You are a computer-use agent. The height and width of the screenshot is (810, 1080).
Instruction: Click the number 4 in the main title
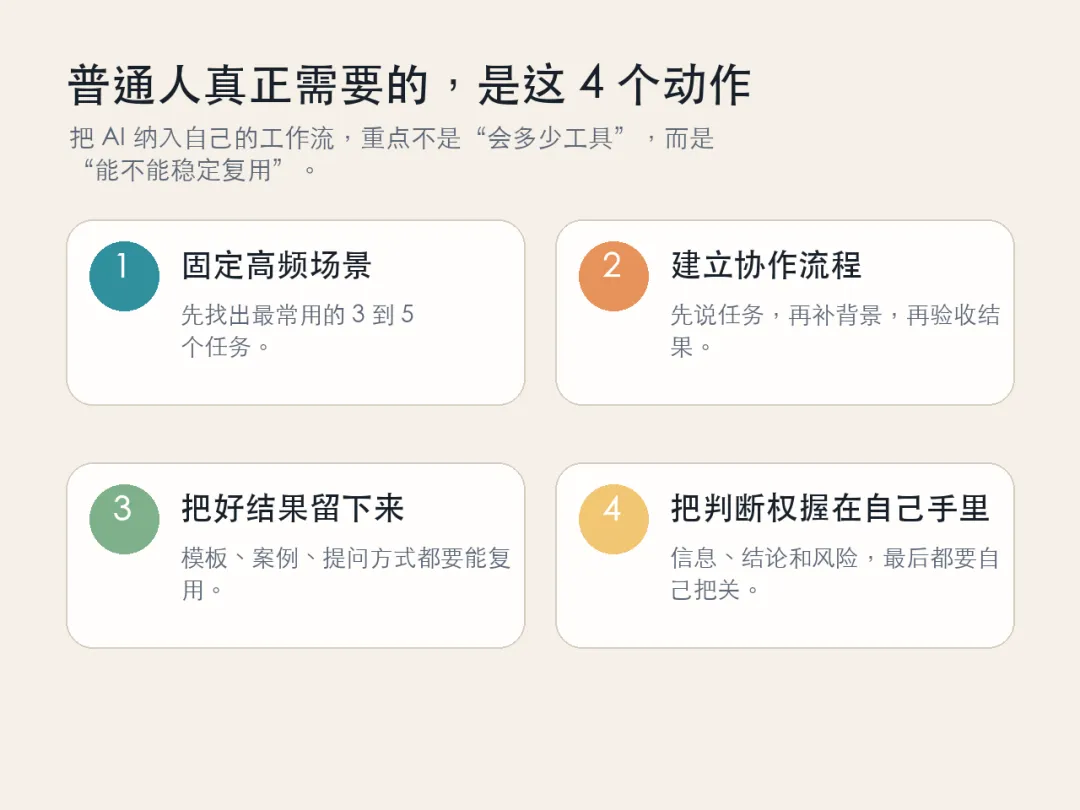(x=592, y=86)
